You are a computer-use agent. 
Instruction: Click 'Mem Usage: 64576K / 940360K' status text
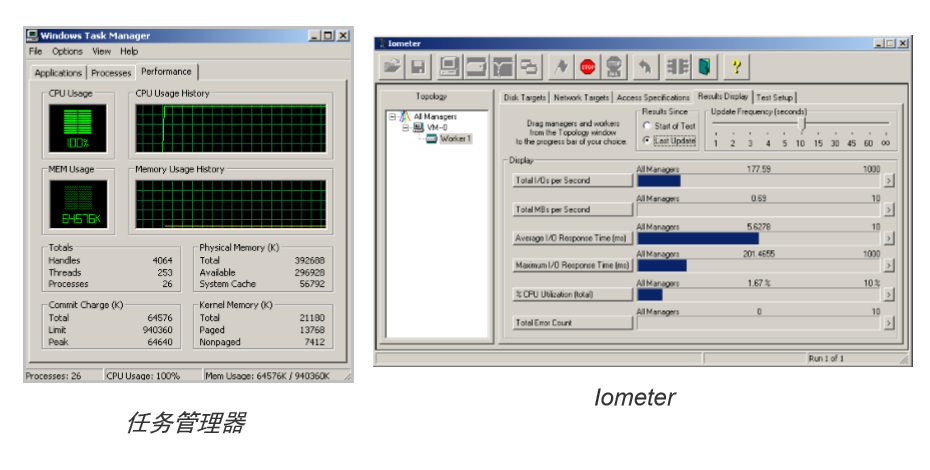point(267,376)
